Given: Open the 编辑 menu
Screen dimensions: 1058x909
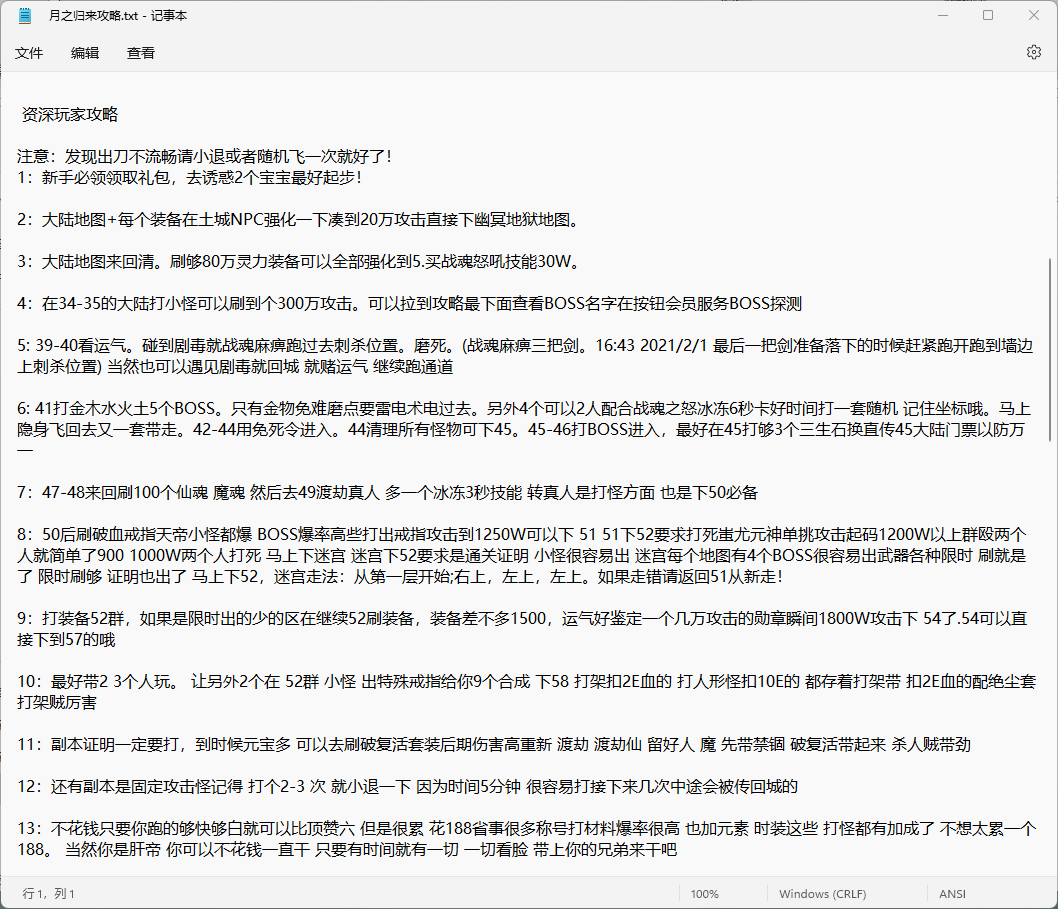Looking at the screenshot, I should click(x=85, y=52).
